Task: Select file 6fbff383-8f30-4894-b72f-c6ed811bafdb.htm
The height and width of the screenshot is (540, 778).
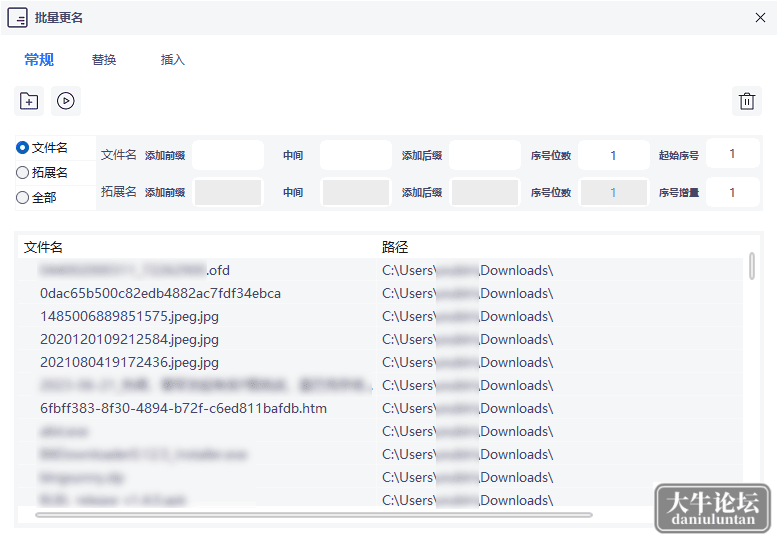Action: (184, 408)
